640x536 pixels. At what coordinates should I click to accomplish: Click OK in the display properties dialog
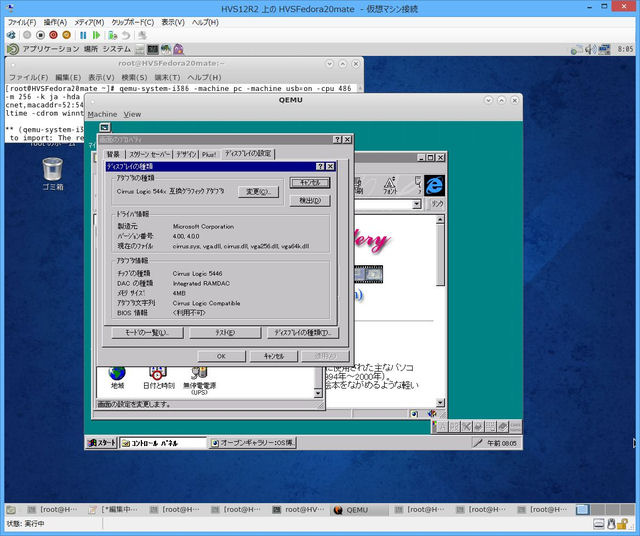click(221, 356)
